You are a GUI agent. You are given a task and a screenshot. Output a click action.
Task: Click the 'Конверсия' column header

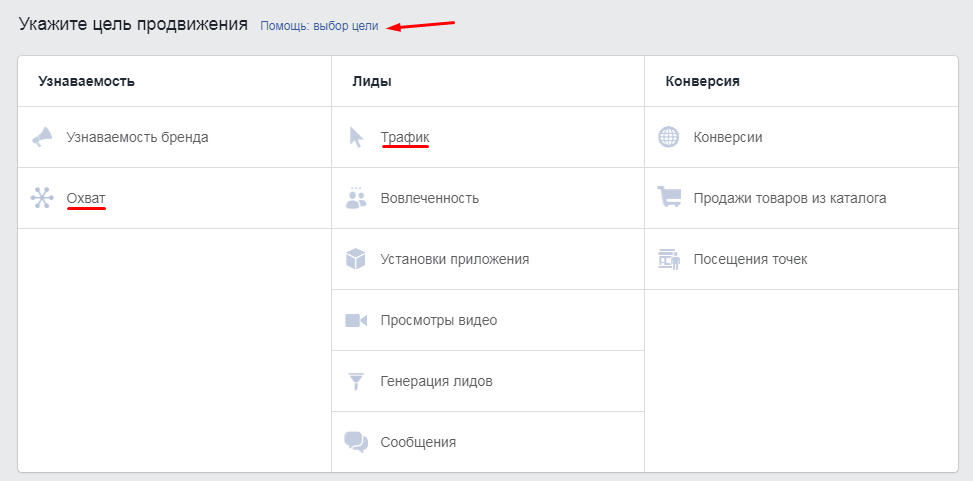point(702,81)
